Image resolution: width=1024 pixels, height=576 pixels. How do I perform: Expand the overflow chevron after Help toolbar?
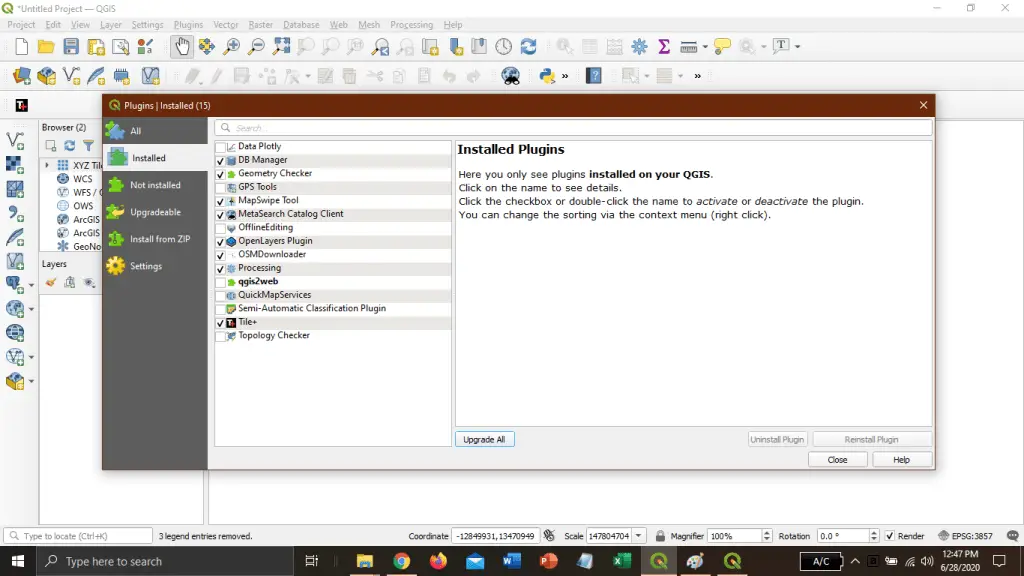pos(697,76)
